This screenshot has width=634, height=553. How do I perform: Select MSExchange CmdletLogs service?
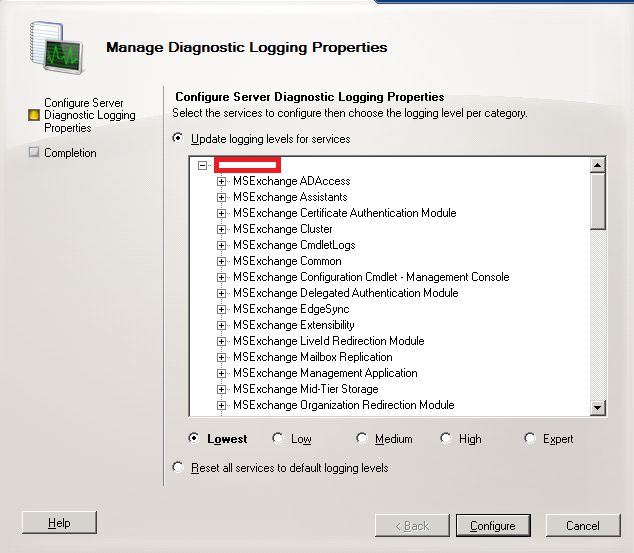point(294,245)
